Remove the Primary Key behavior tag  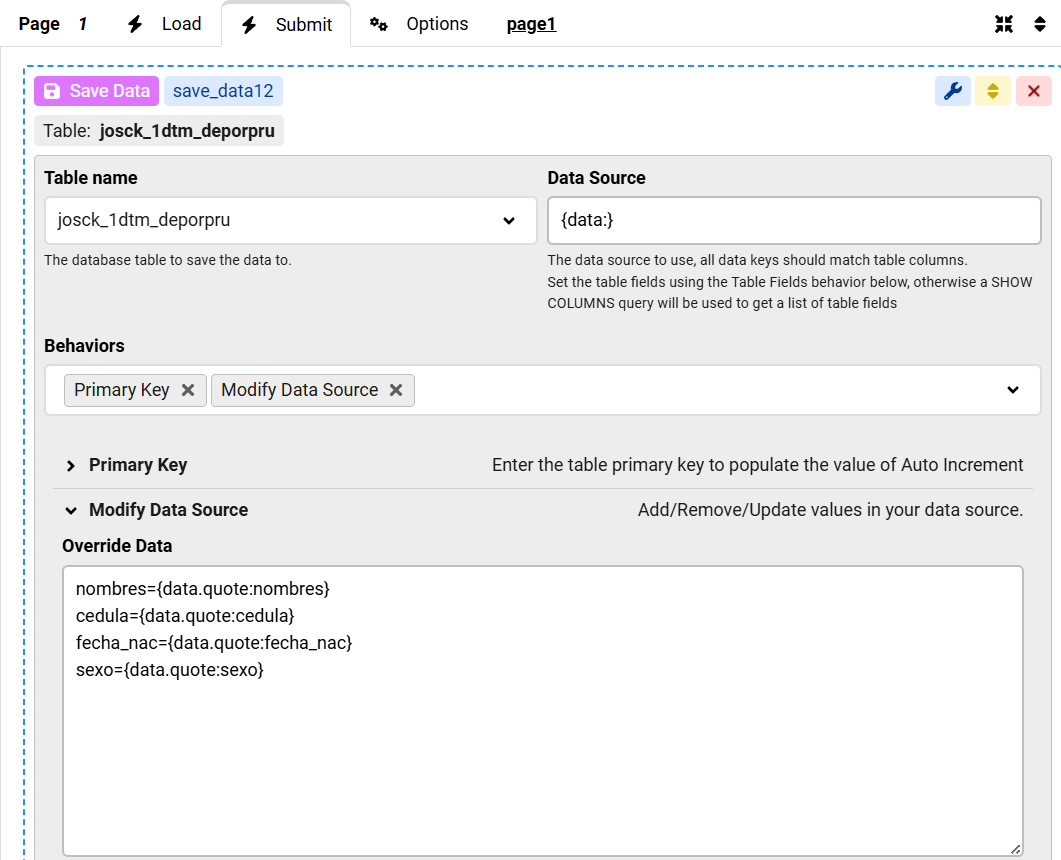pyautogui.click(x=188, y=390)
